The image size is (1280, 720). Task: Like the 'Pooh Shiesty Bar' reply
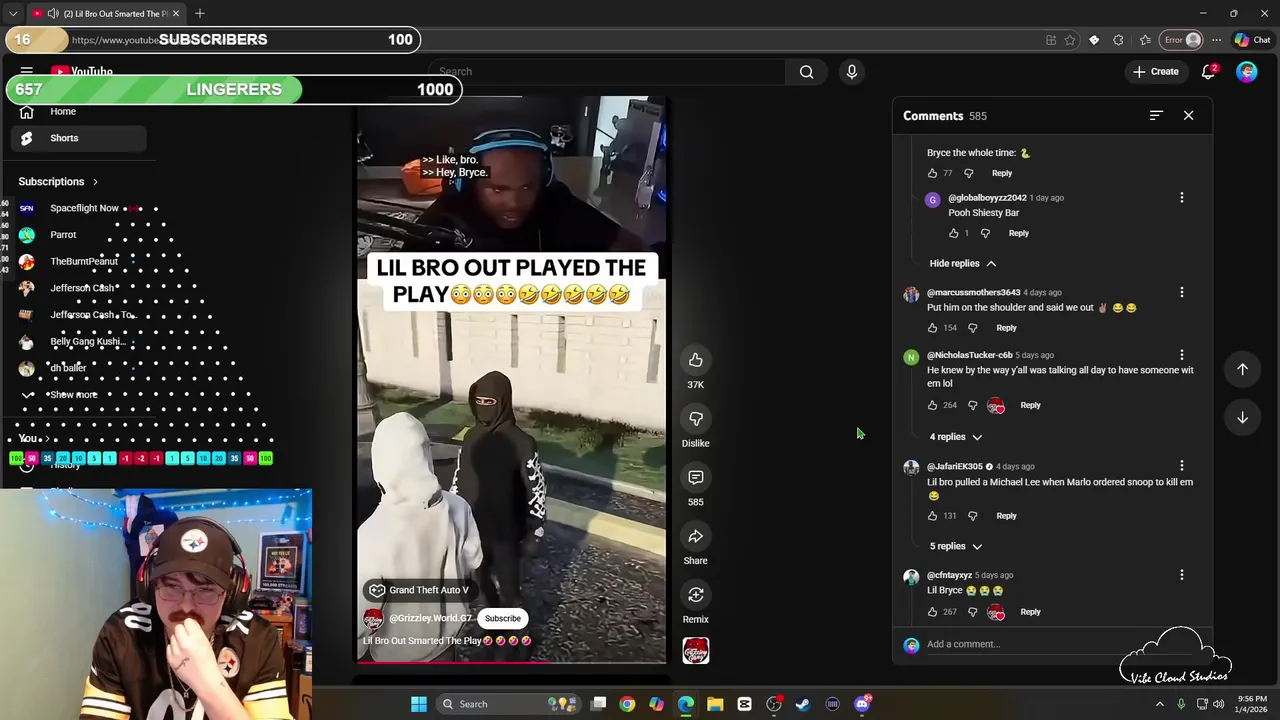tap(954, 233)
